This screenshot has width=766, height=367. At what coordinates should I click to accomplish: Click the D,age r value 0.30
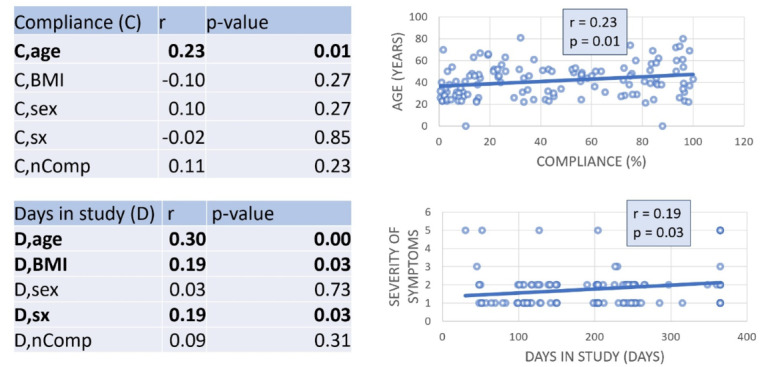coord(187,239)
